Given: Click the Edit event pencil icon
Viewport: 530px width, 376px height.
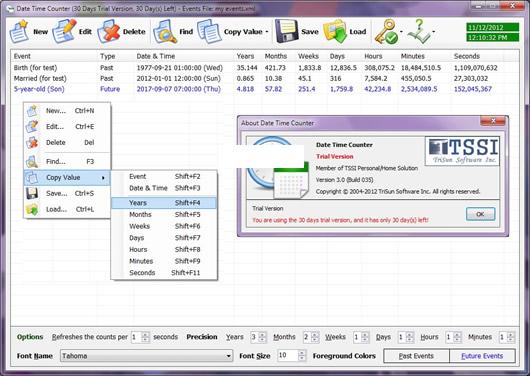Looking at the screenshot, I should pos(64,31).
